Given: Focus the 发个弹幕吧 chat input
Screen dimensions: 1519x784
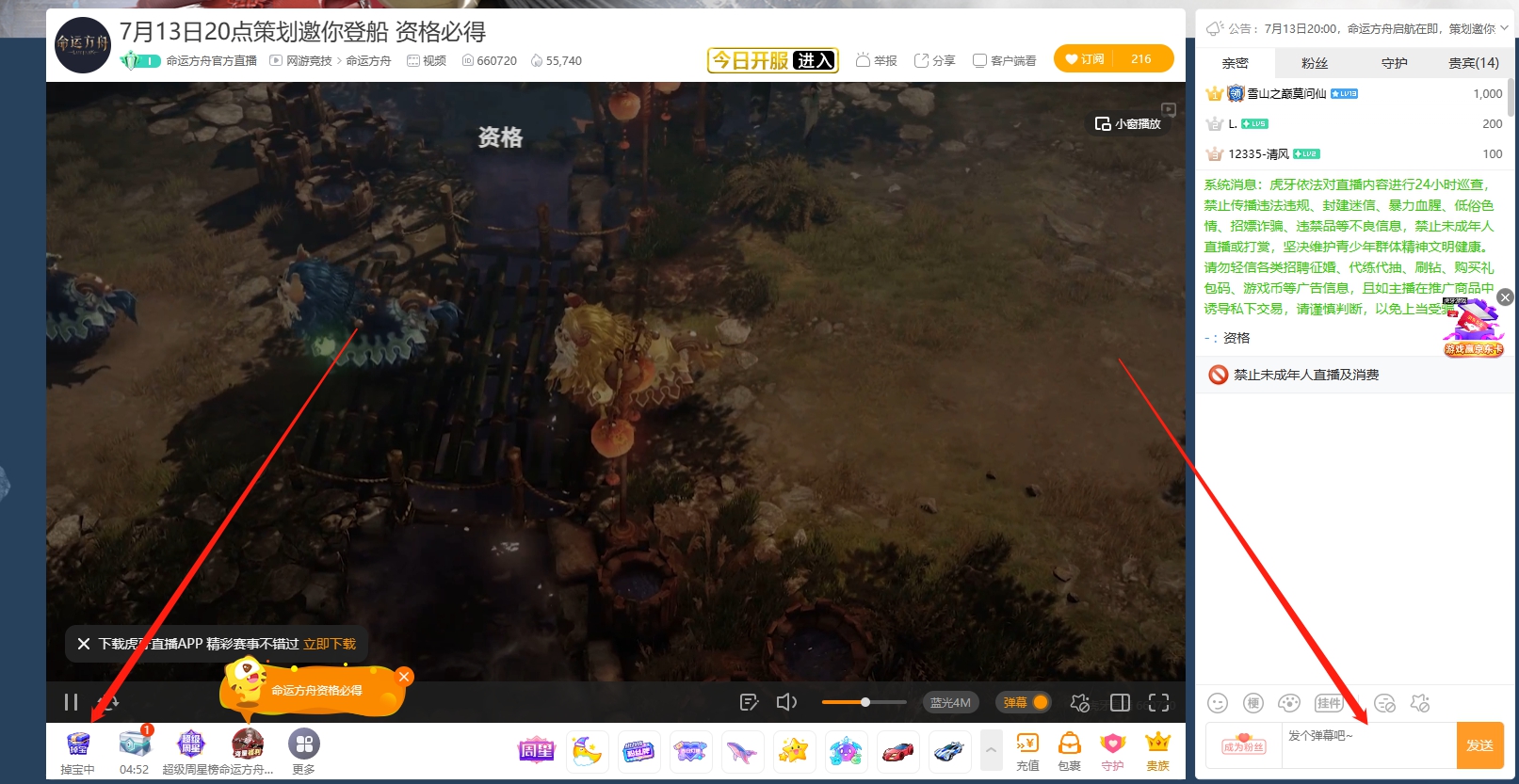Looking at the screenshot, I should coord(1368,745).
